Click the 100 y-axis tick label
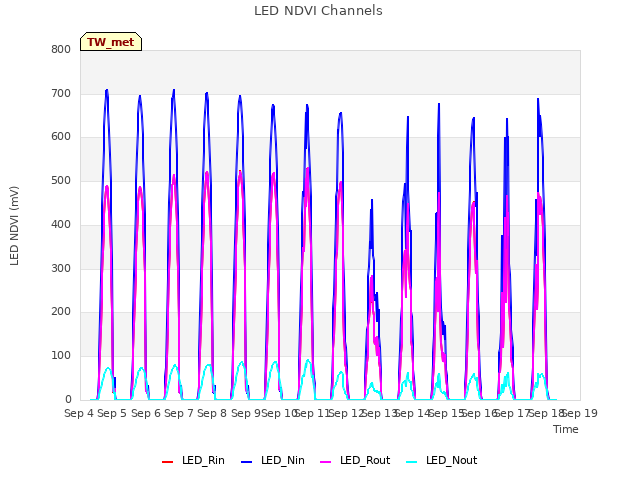 pyautogui.click(x=61, y=356)
